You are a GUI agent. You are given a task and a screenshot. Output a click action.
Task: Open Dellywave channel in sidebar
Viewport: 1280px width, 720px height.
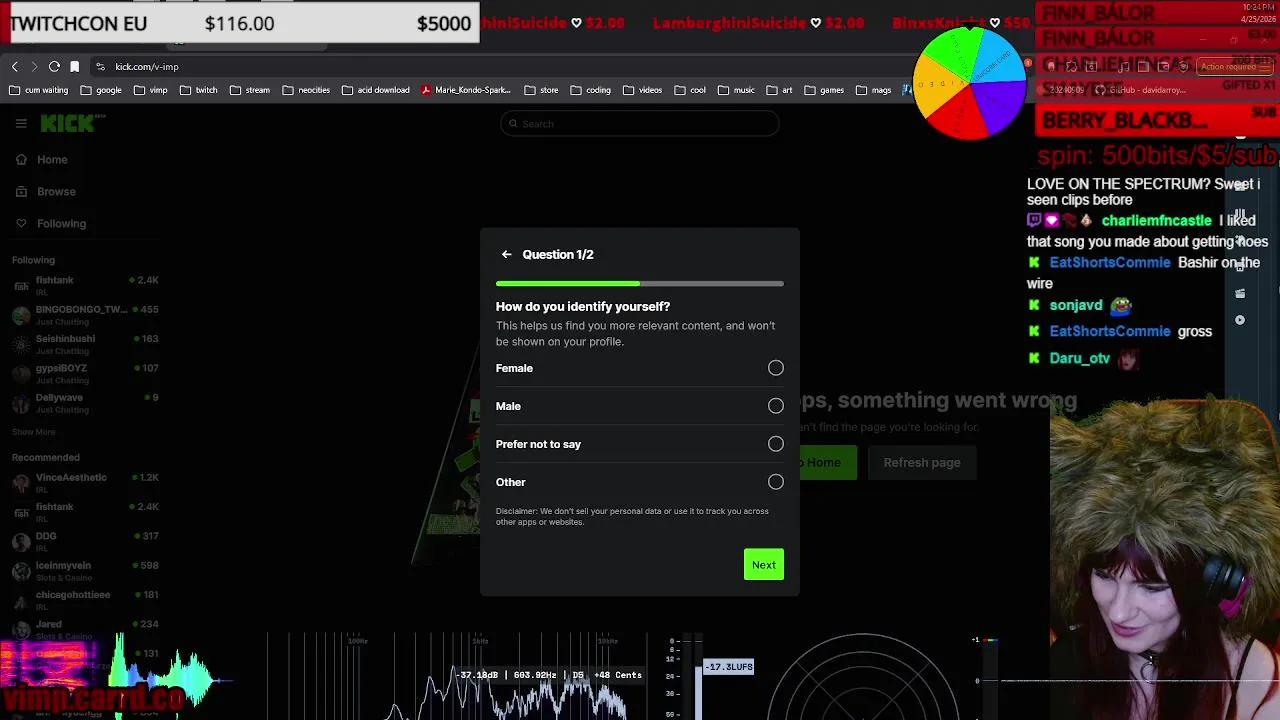[x=85, y=403]
